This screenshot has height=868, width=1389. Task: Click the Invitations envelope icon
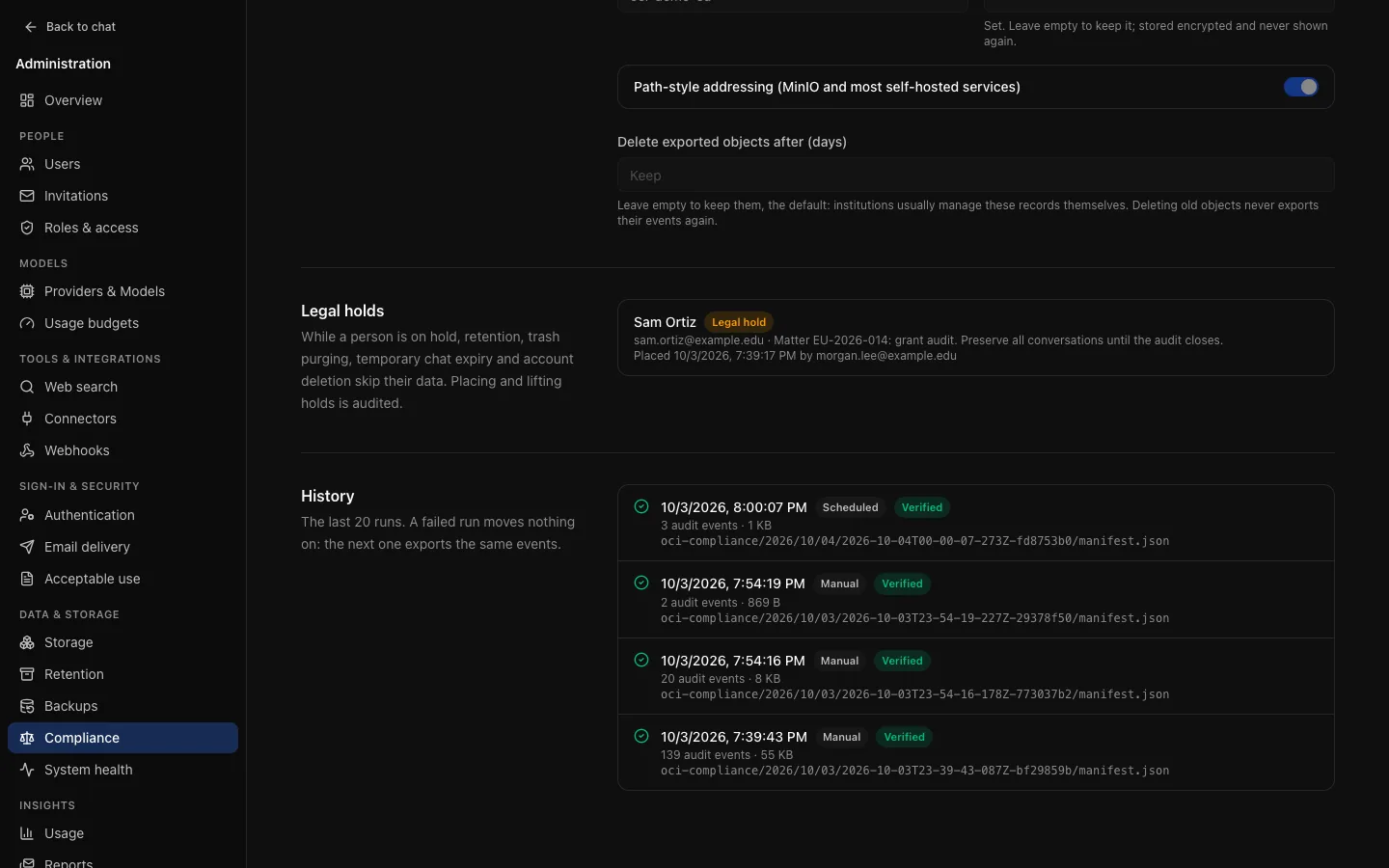tap(27, 196)
